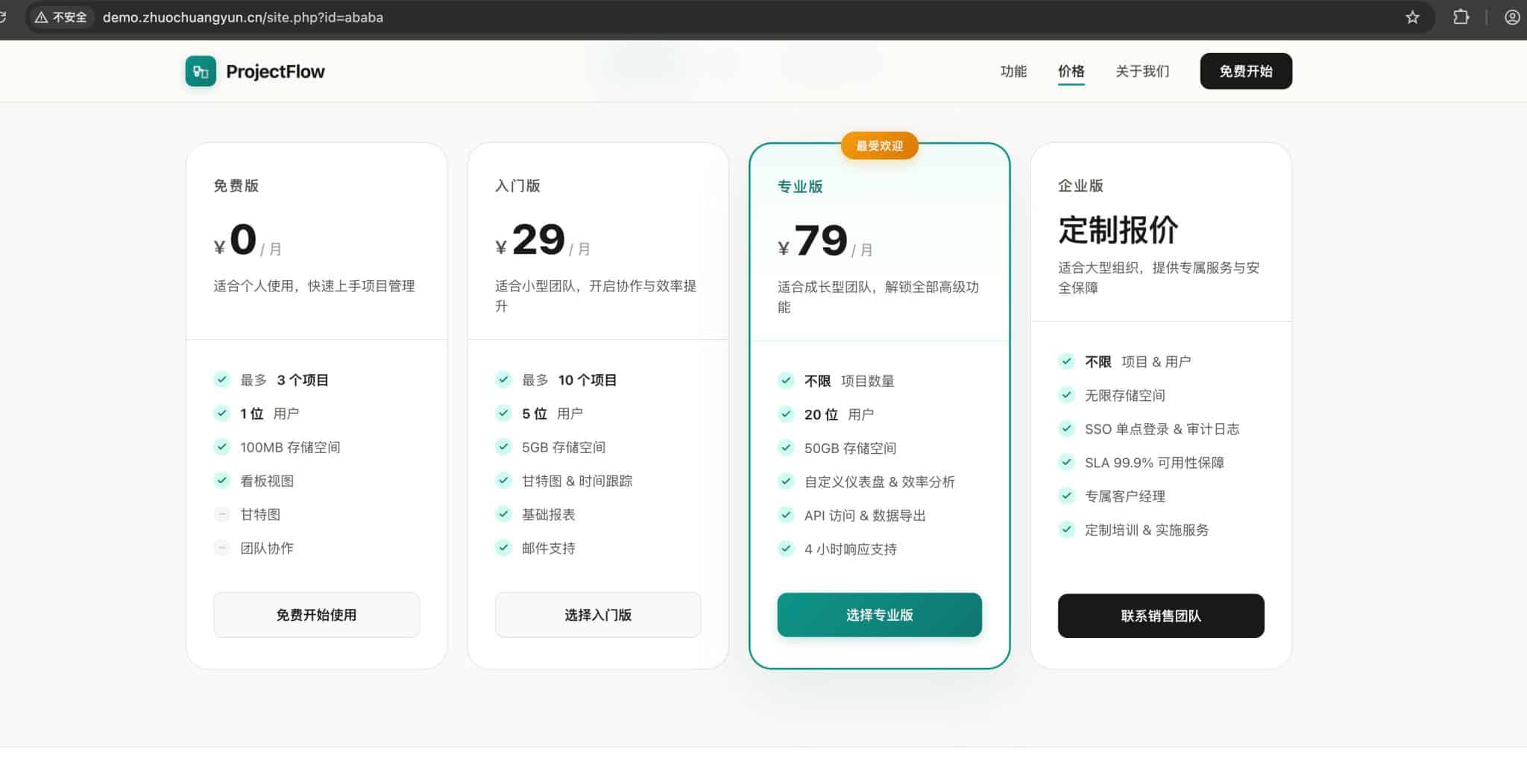Bookmark this page with the star icon
This screenshot has width=1527, height=784.
(x=1412, y=17)
